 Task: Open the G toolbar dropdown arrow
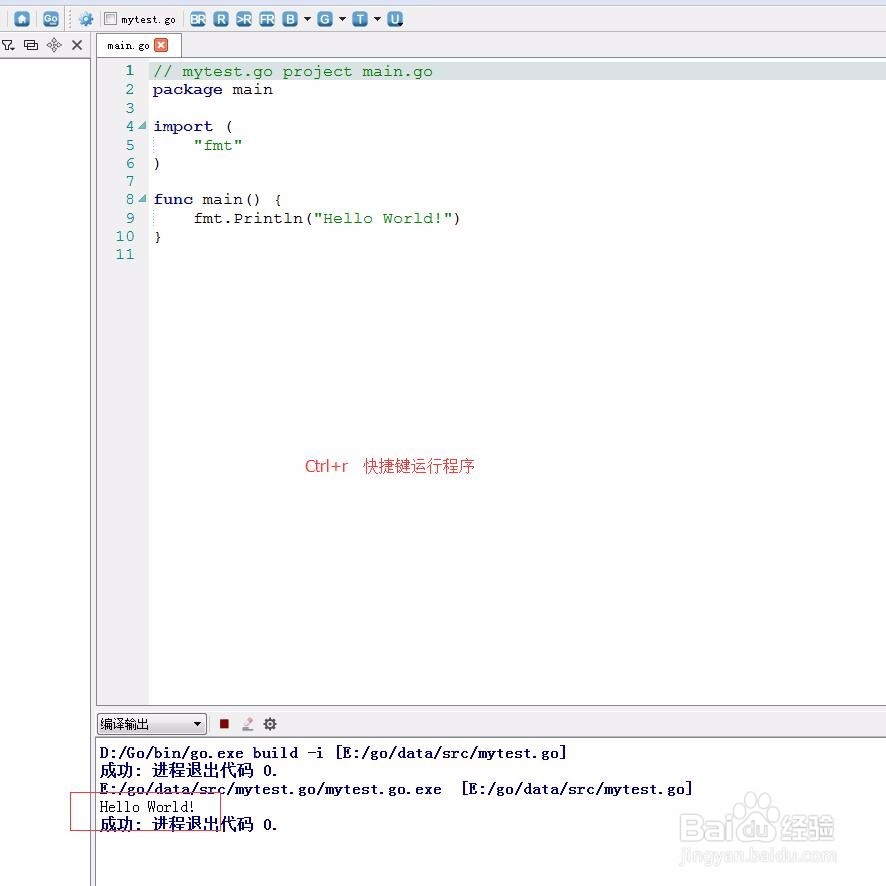342,19
